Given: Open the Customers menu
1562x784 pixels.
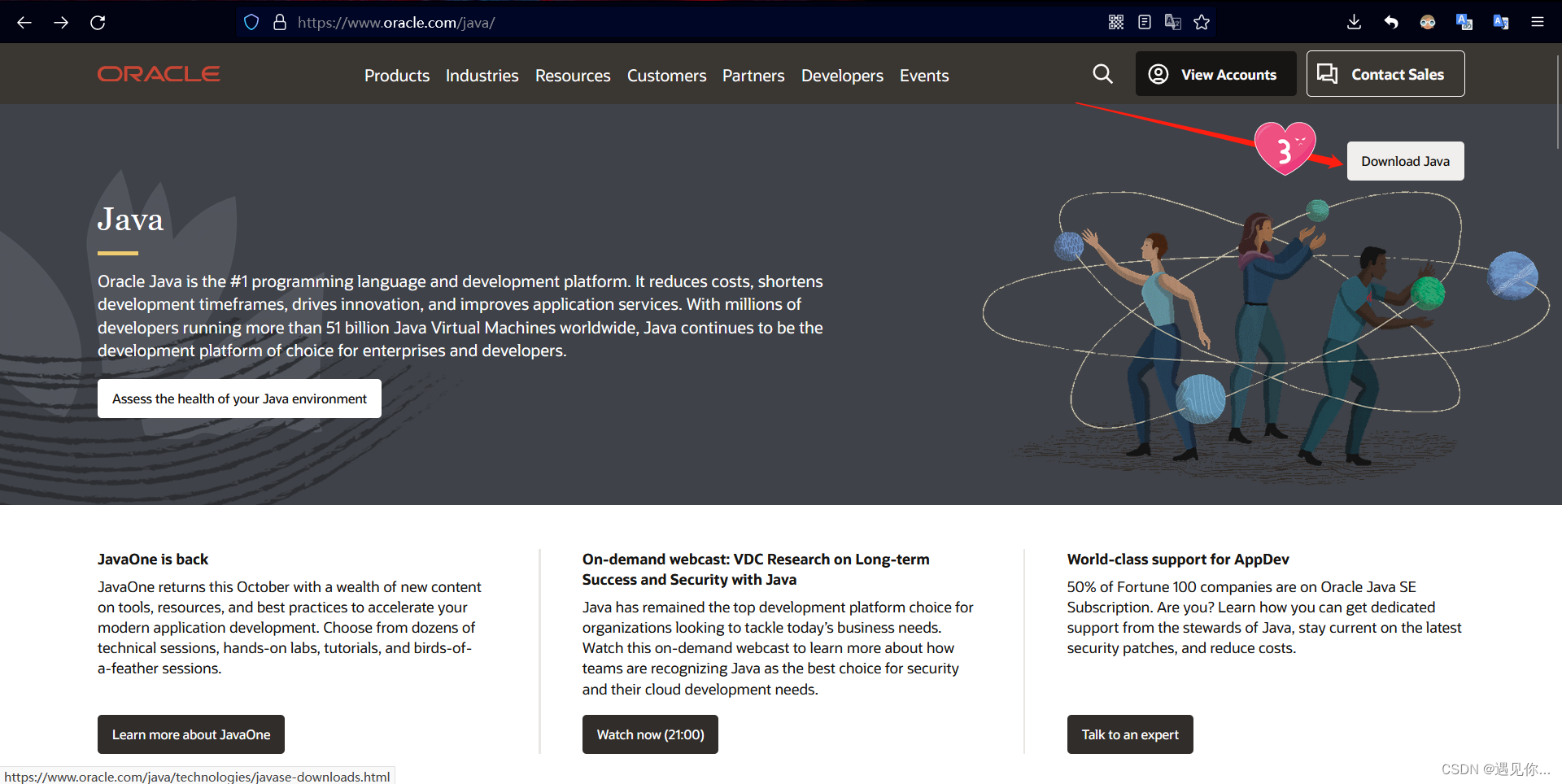Looking at the screenshot, I should [x=666, y=76].
